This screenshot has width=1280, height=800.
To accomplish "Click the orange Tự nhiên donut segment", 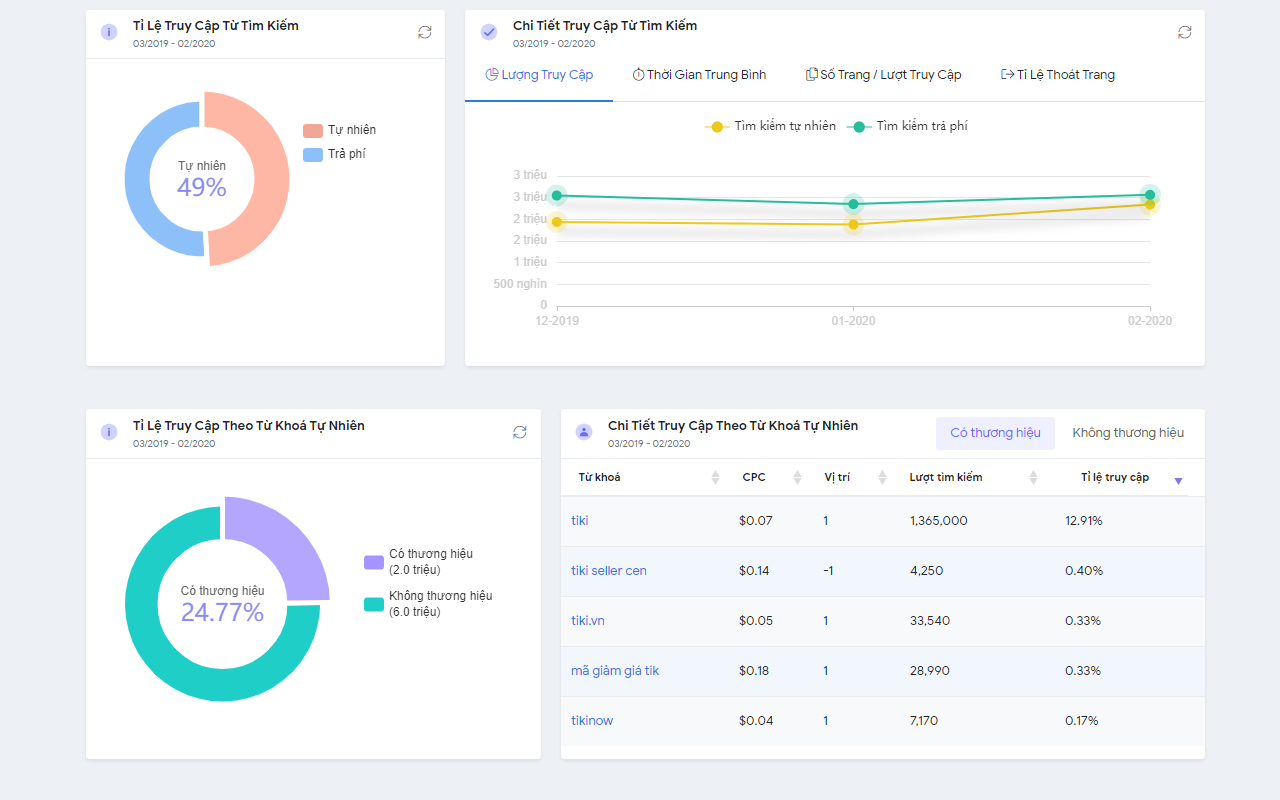I will (x=271, y=180).
